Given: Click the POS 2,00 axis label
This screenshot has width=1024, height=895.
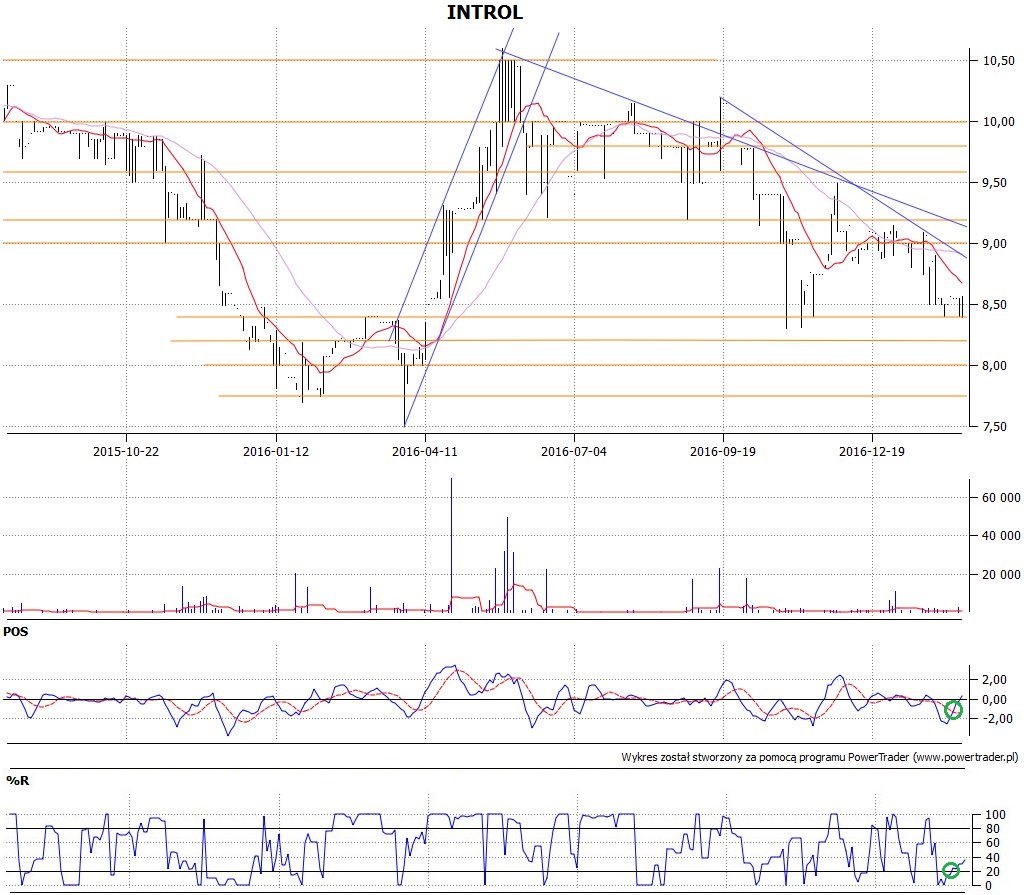Looking at the screenshot, I should (994, 680).
